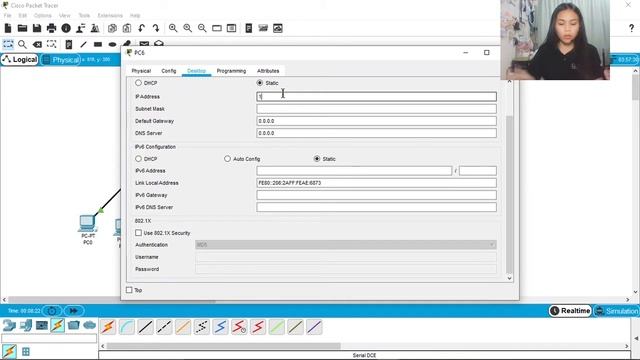Click the Paste toolbar icon
640x360 pixels.
pyautogui.click(x=127, y=28)
